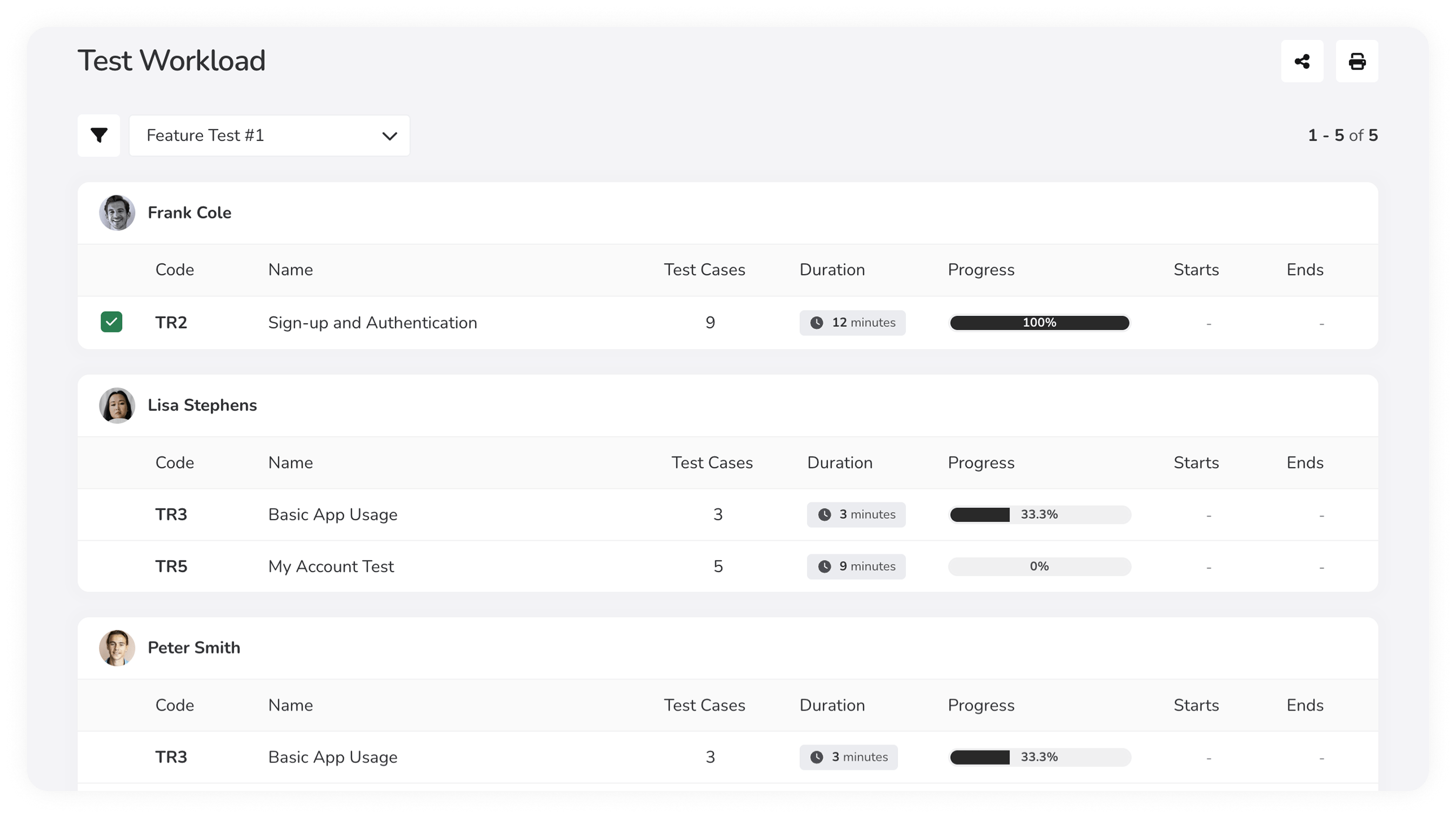Click clock icon in 9 minutes badge

coord(824,566)
